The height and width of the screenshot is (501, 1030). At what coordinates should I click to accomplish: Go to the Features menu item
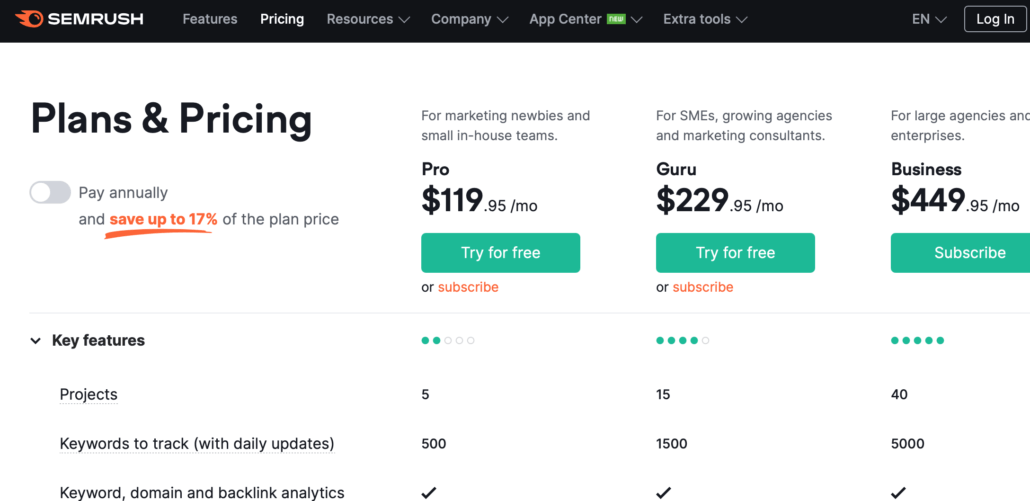tap(210, 19)
